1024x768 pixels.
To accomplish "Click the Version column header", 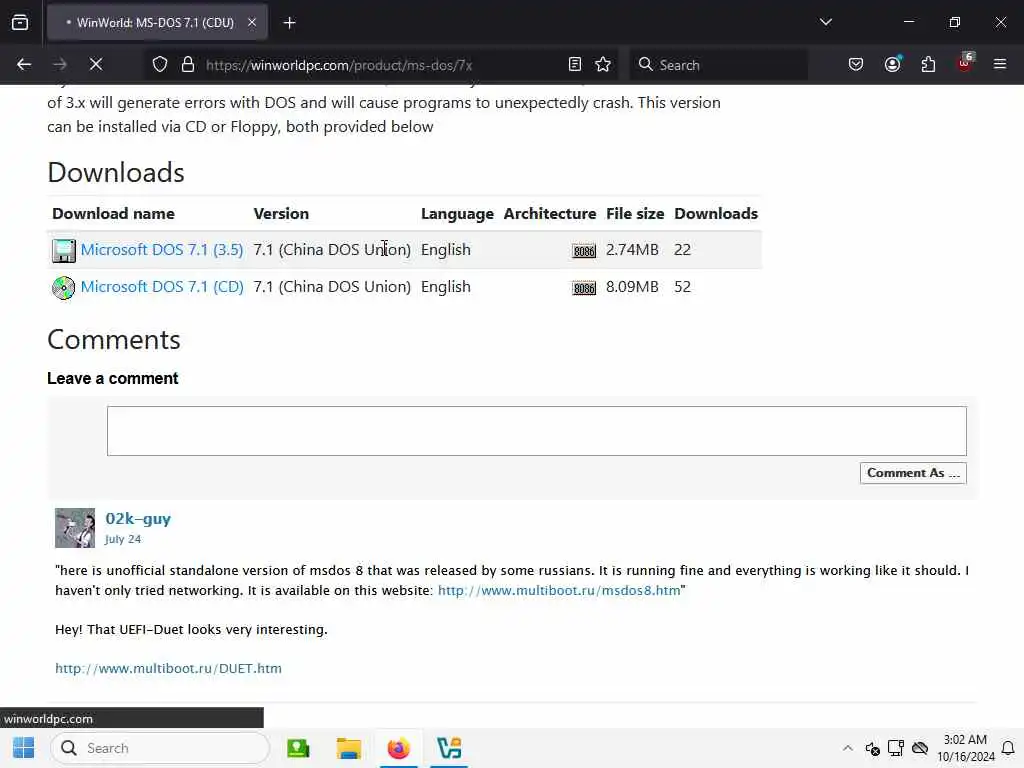I will pyautogui.click(x=281, y=214).
